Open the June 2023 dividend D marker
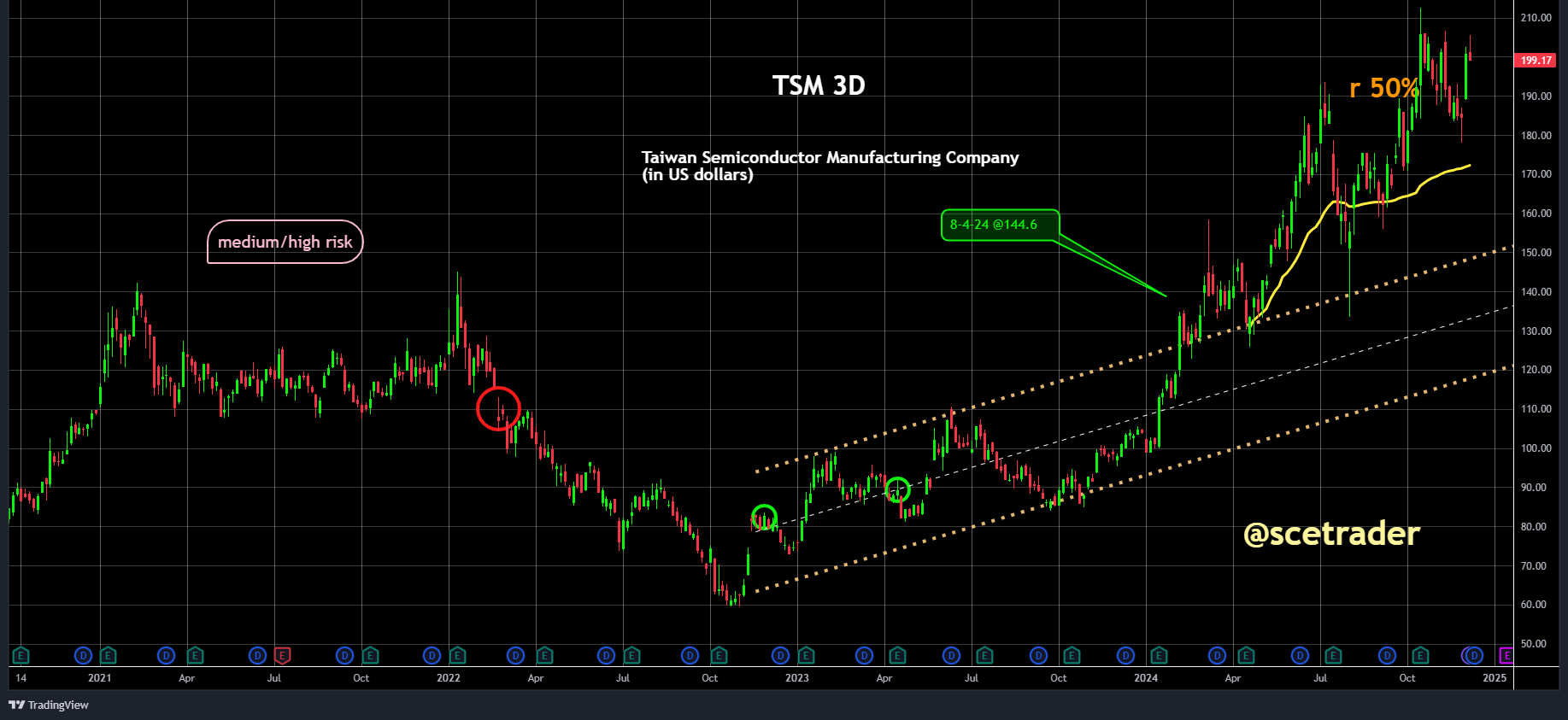This screenshot has height=720, width=1568. 951,656
